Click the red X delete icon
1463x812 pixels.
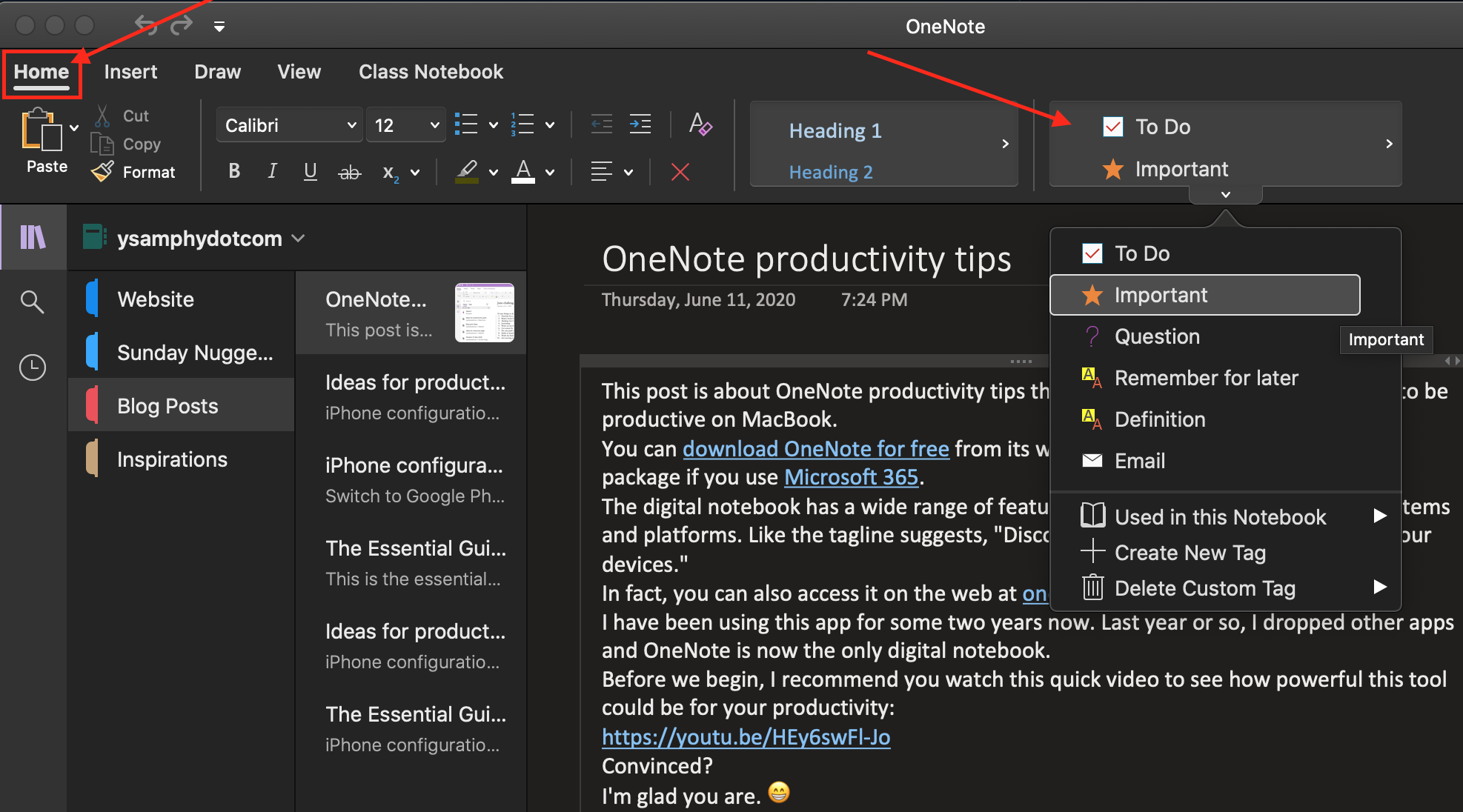coord(680,172)
